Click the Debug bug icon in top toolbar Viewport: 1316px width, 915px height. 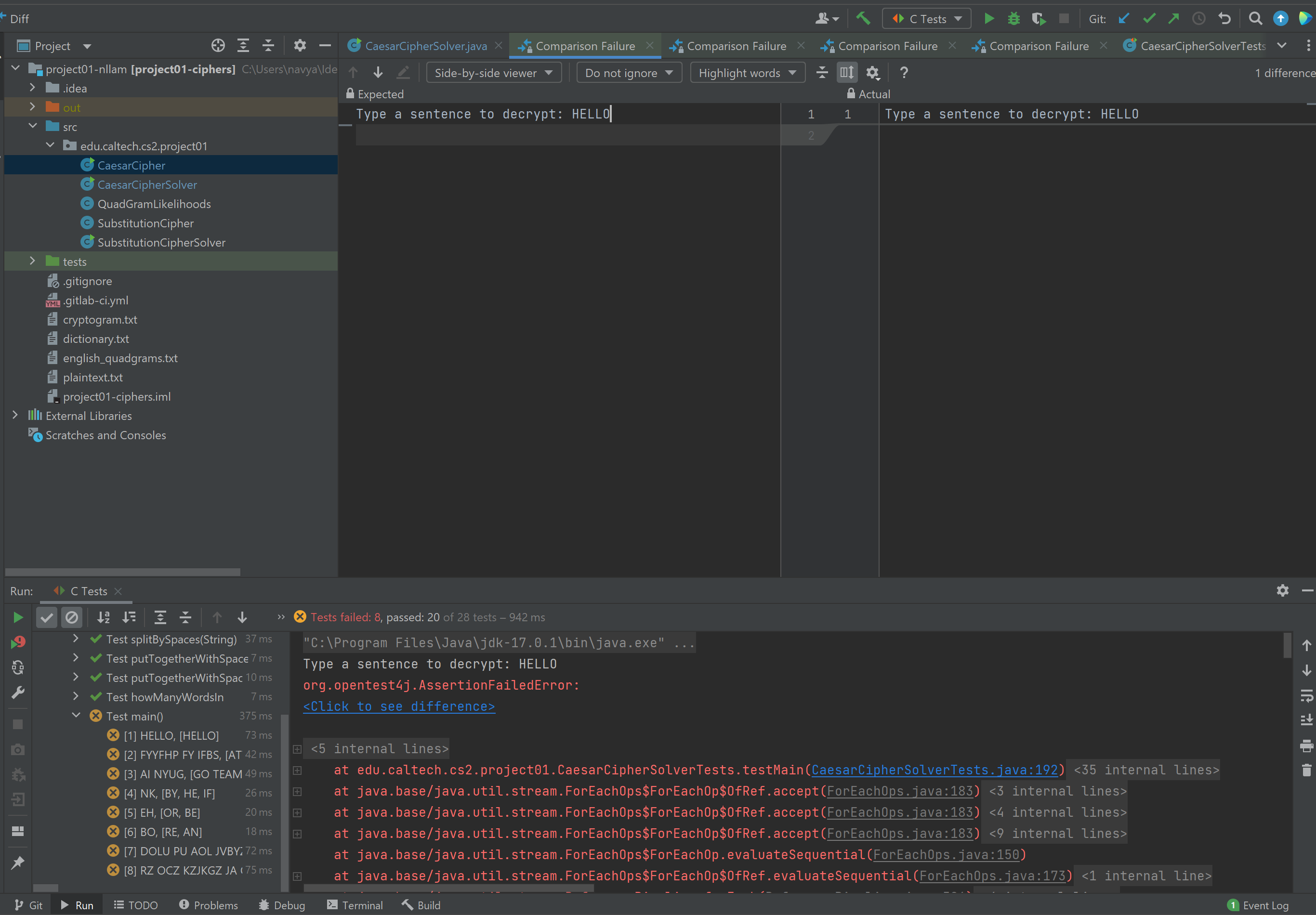[1013, 18]
